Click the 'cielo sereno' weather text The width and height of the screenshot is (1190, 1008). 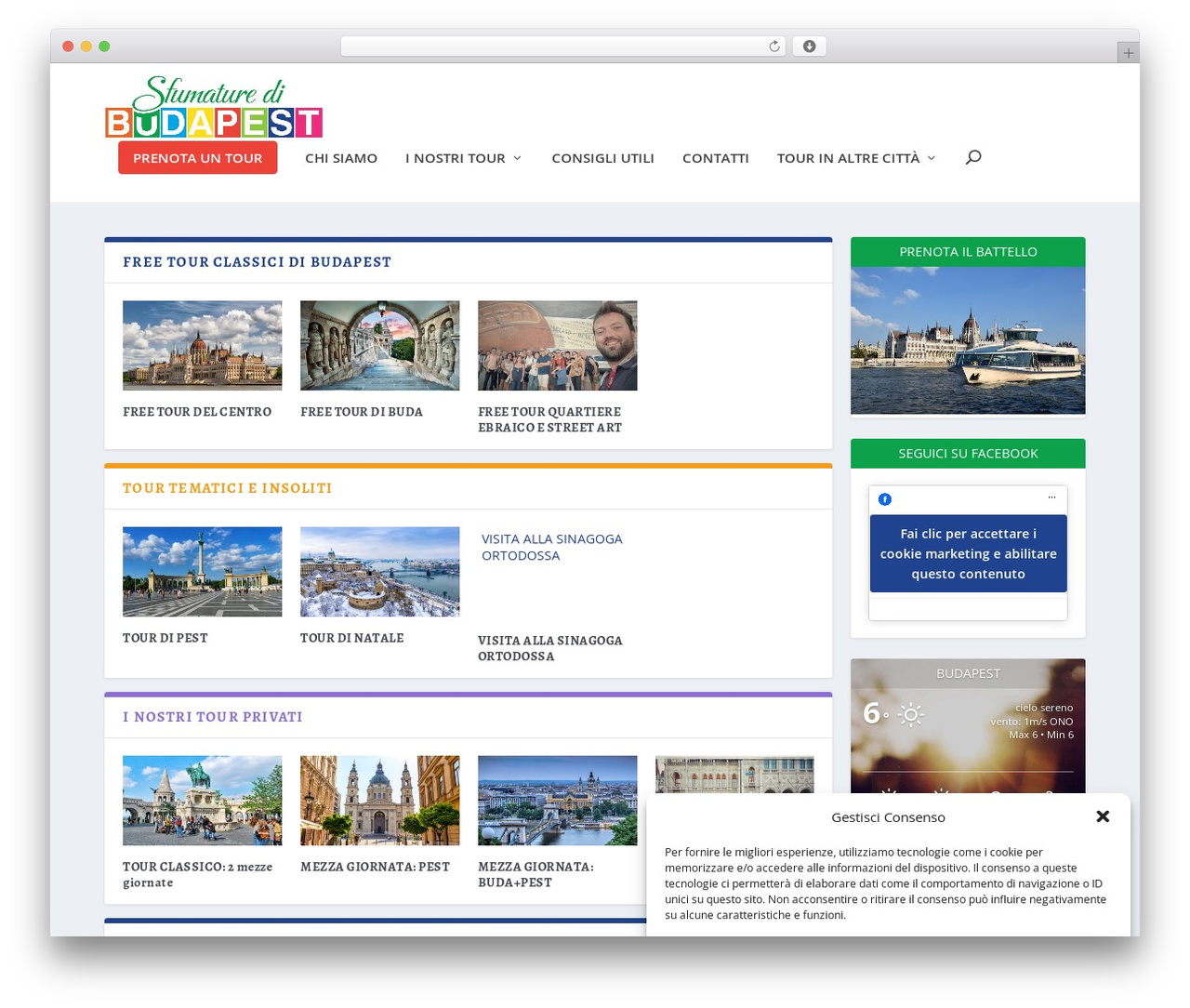pos(1044,708)
